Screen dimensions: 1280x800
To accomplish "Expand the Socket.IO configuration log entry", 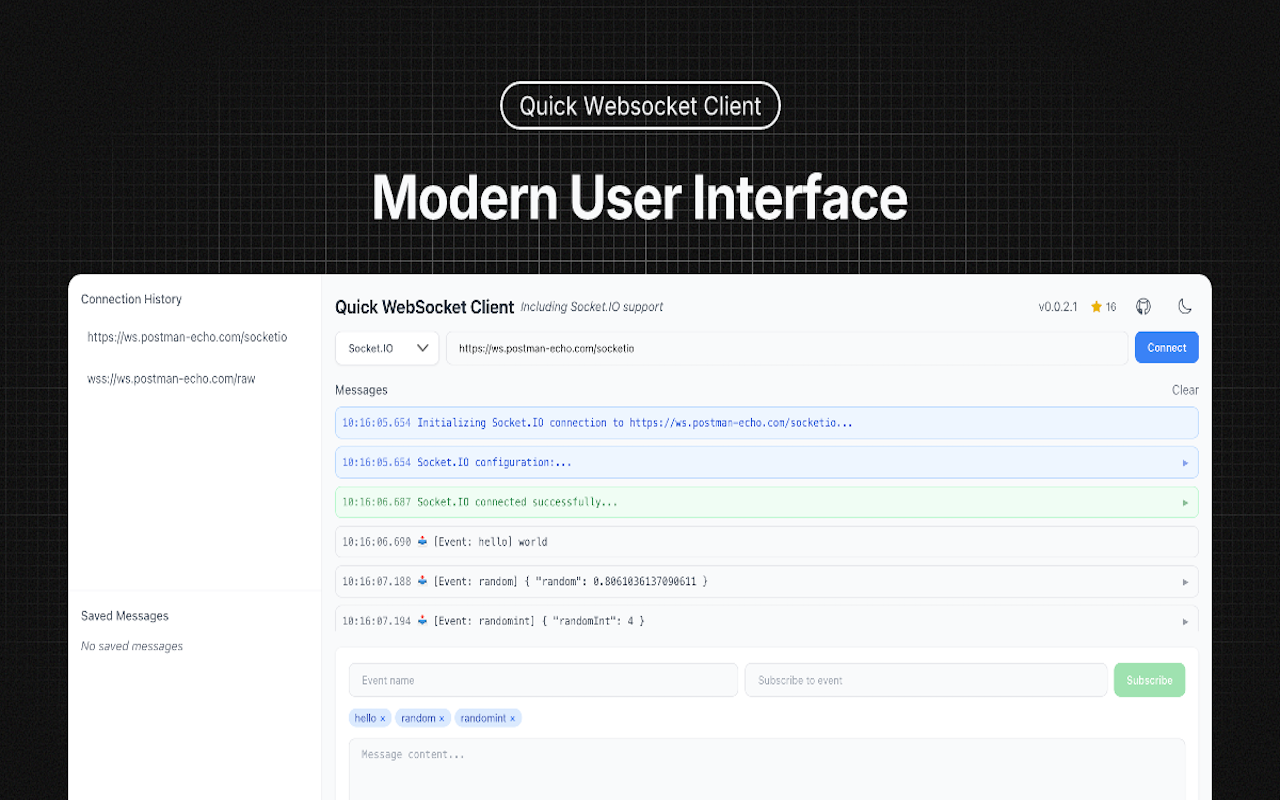I will coord(1186,462).
